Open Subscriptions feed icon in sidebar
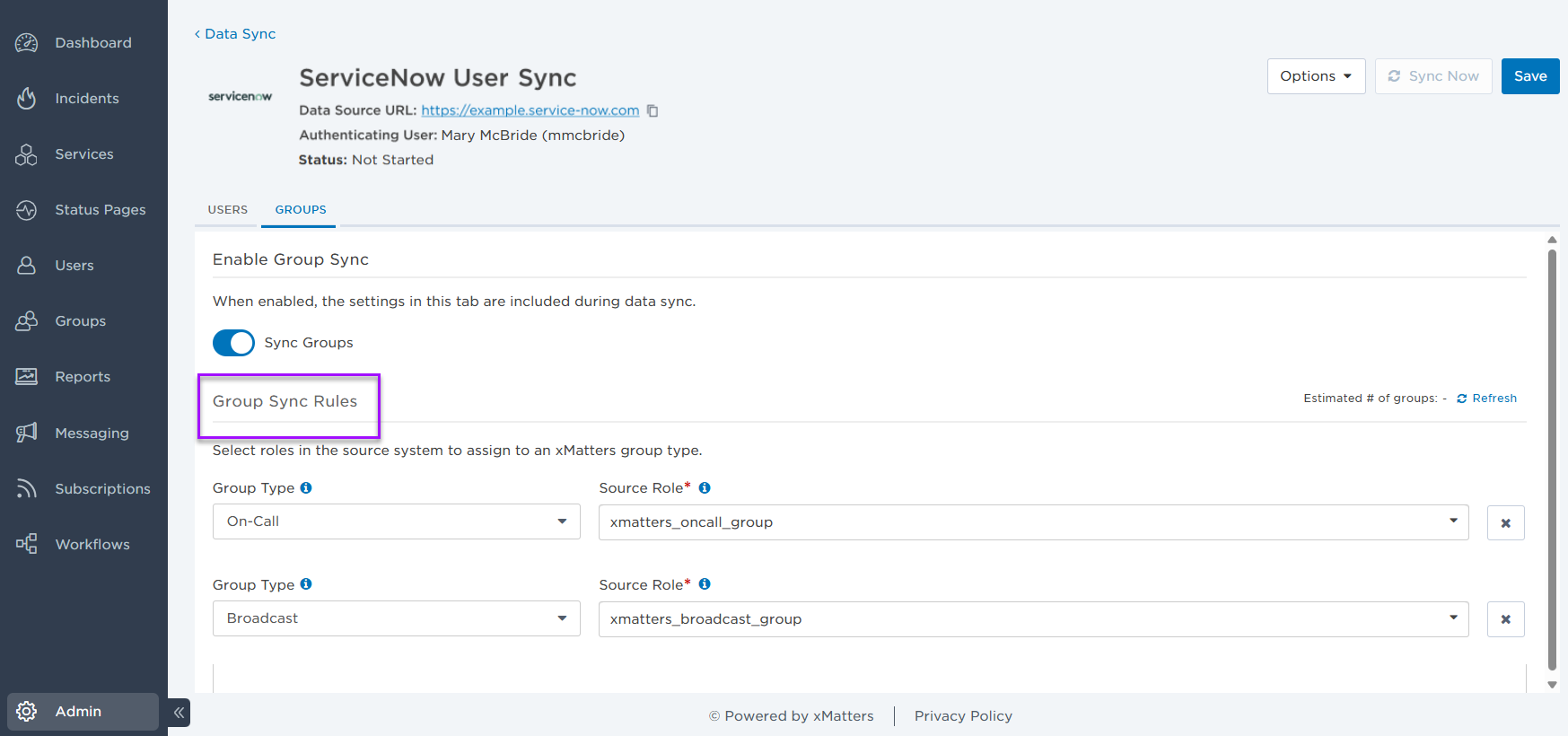Screen dimensions: 1568x736 (27, 488)
